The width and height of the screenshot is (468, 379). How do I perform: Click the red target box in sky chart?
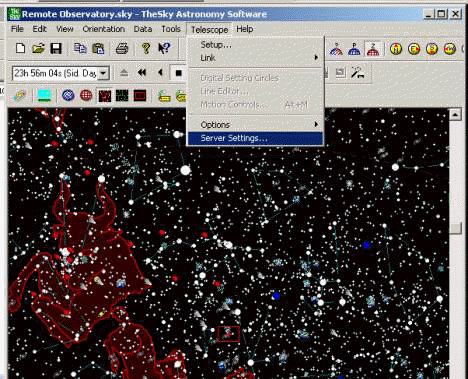click(228, 334)
